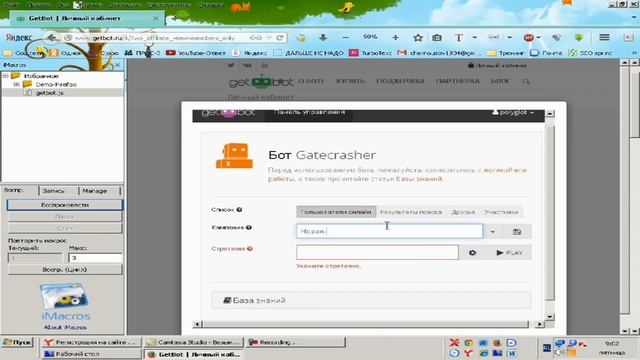Screen dimensions: 640x360
Task: Click the strategy settings gear icon
Action: 472,253
